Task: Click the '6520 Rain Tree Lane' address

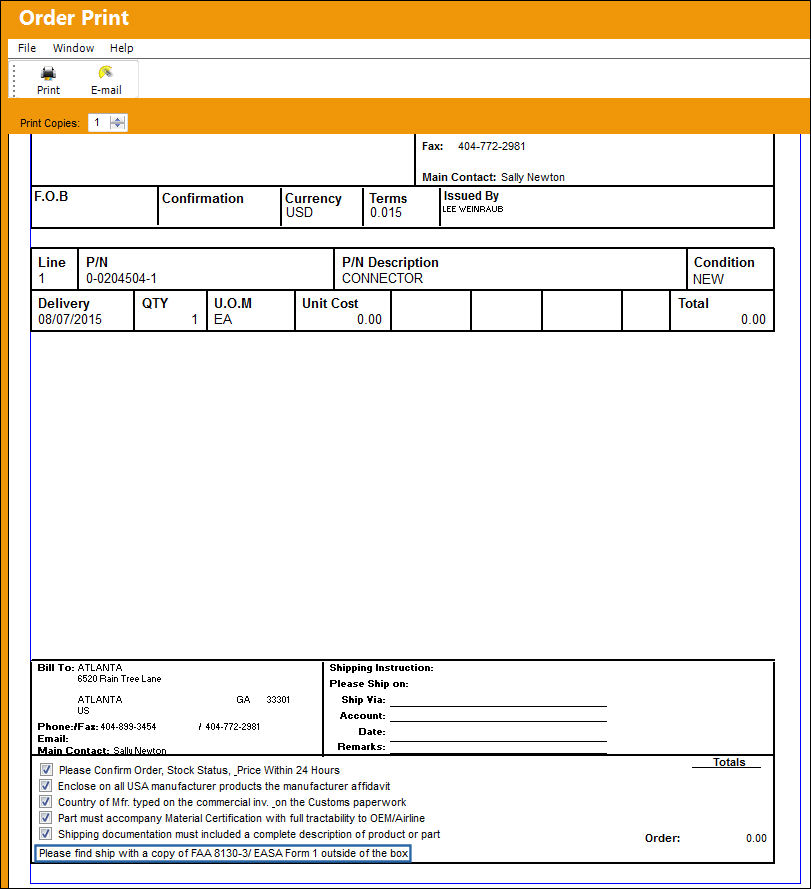Action: pyautogui.click(x=119, y=679)
